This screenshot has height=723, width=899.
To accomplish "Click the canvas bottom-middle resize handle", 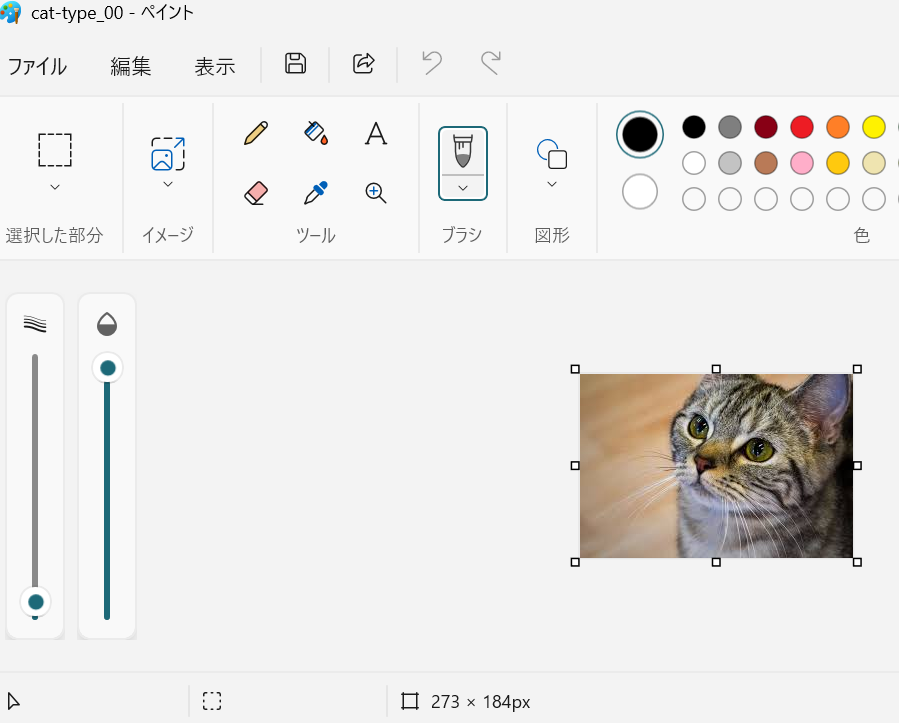I will coord(716,562).
